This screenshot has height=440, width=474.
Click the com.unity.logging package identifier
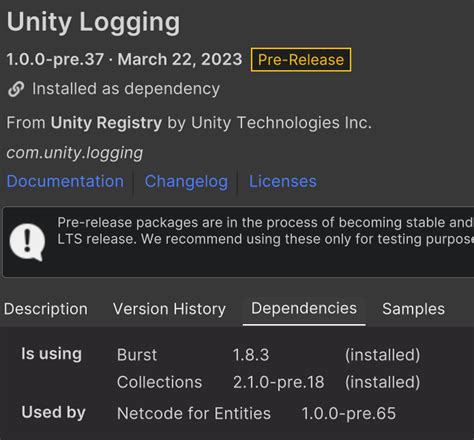[x=75, y=153]
